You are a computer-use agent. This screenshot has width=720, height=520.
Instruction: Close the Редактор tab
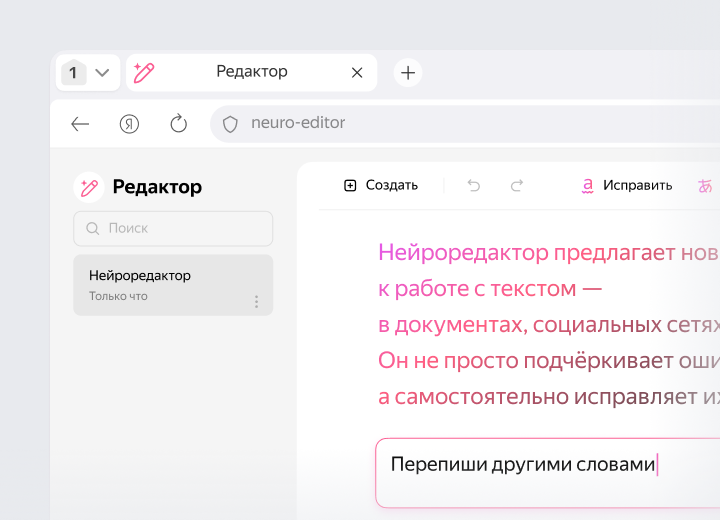pos(357,73)
